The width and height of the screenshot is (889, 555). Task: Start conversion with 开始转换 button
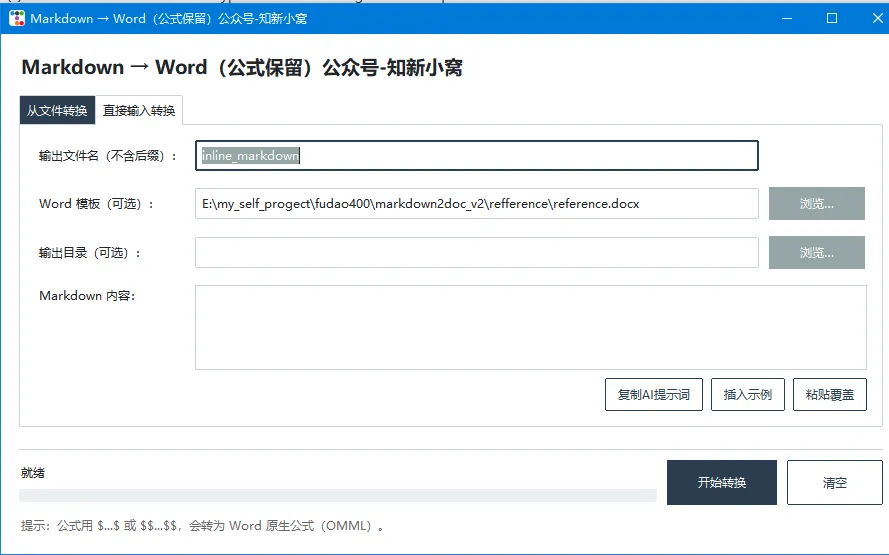click(x=722, y=482)
